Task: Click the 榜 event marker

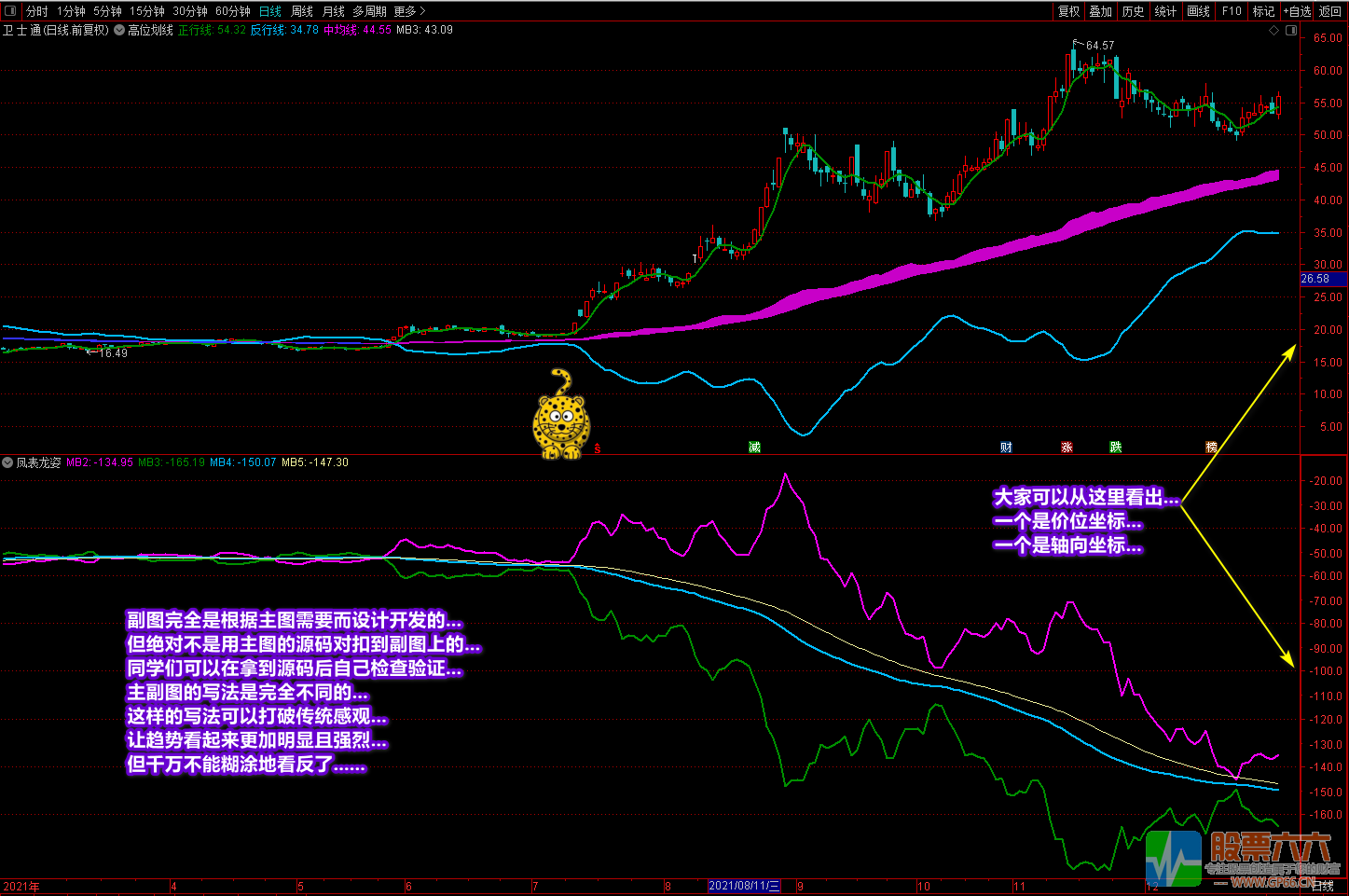Action: pyautogui.click(x=1211, y=448)
